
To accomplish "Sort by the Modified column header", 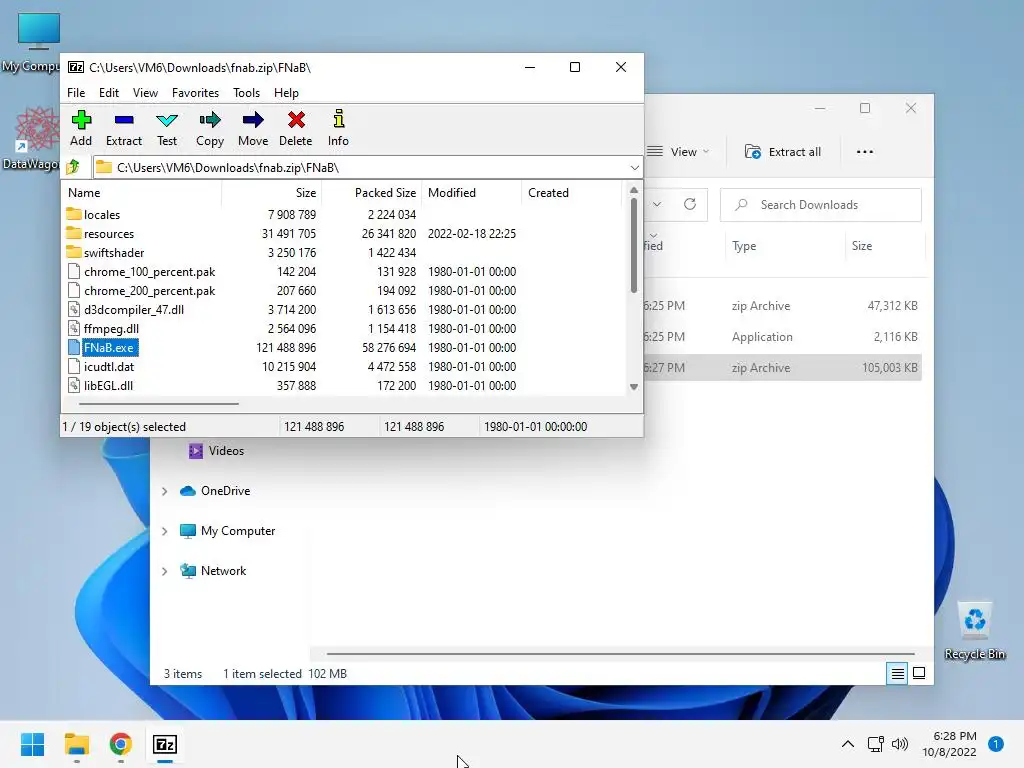I will coord(472,193).
